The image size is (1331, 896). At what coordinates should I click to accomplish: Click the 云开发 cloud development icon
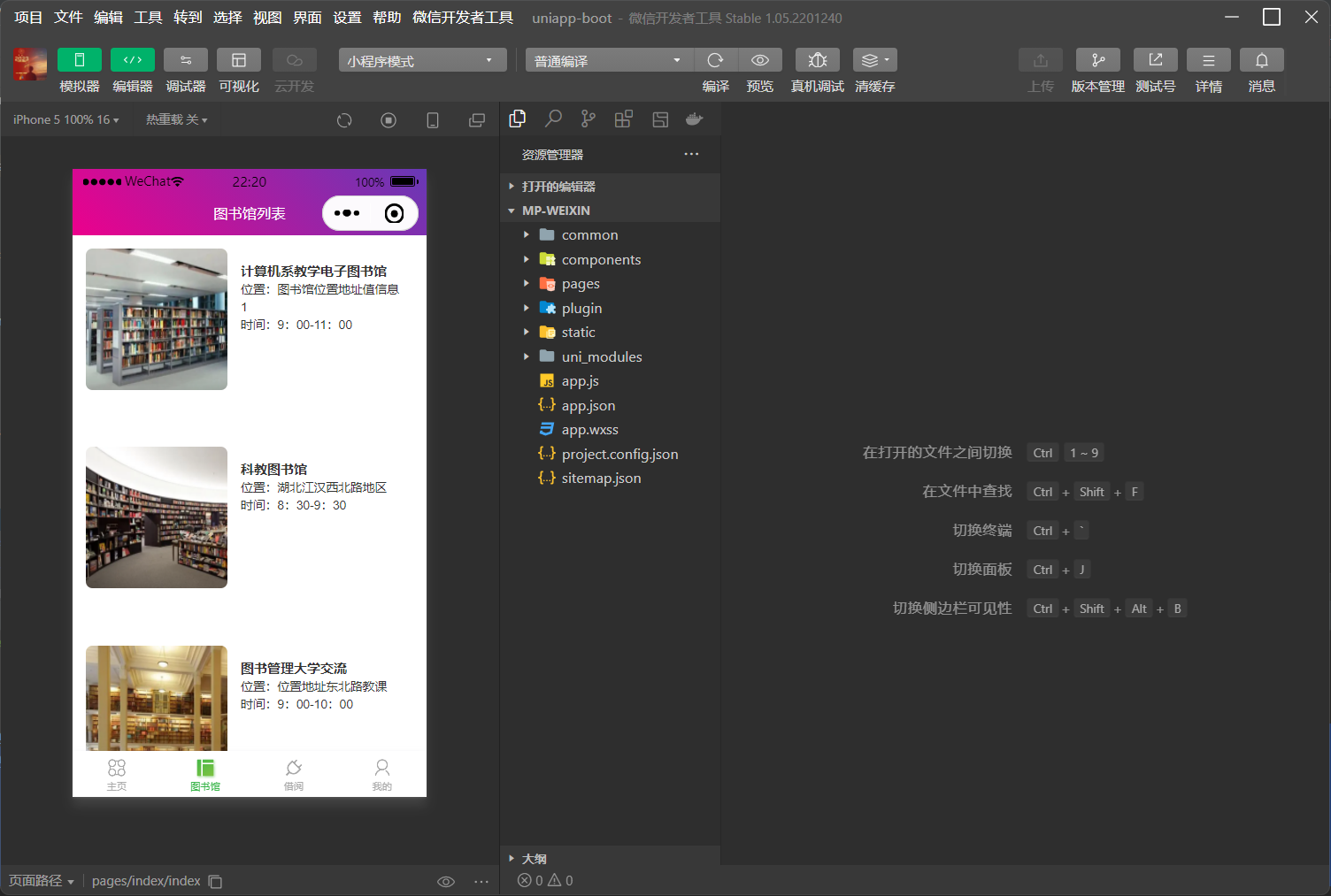click(x=295, y=60)
